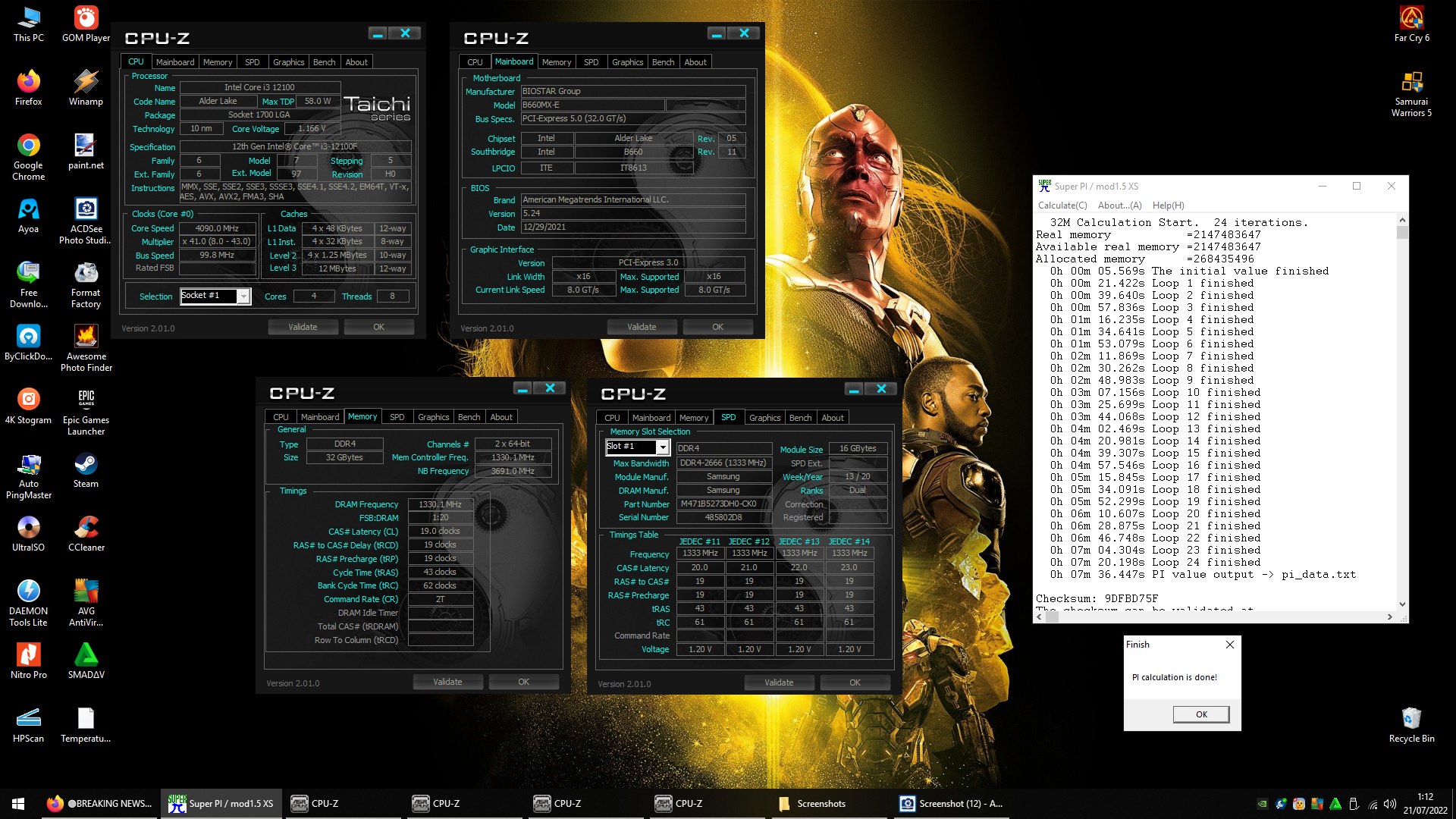Open Firefox desktop shortcut

click(x=29, y=88)
